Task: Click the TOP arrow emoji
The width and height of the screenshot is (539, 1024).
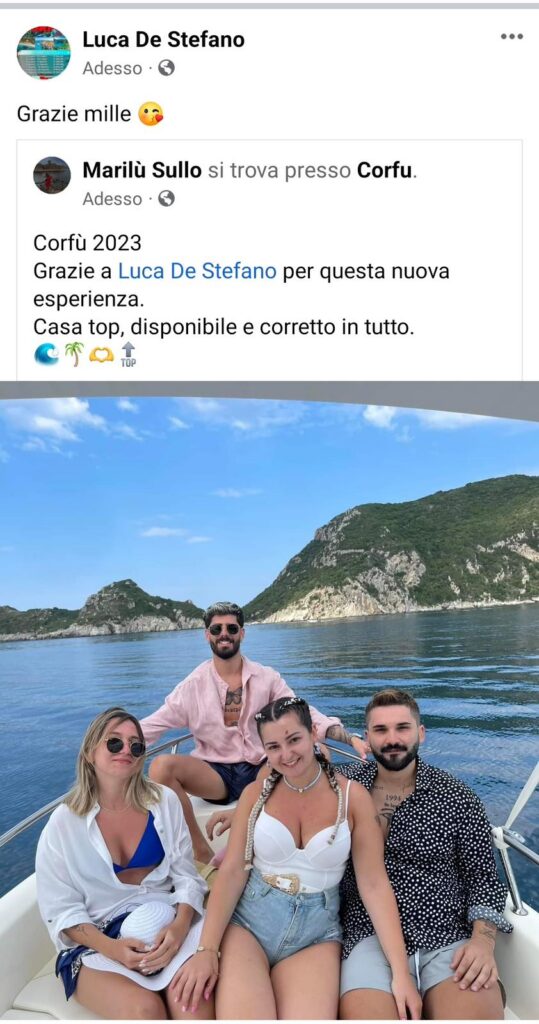Action: coord(128,354)
